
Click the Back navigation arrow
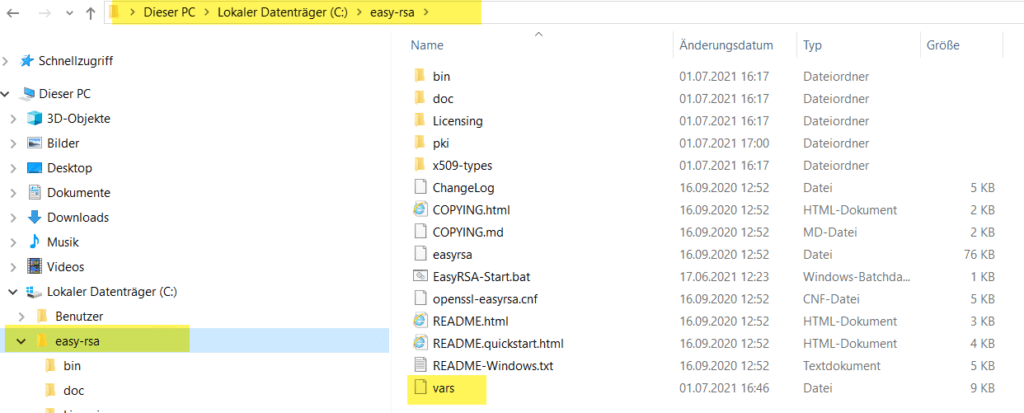13,13
